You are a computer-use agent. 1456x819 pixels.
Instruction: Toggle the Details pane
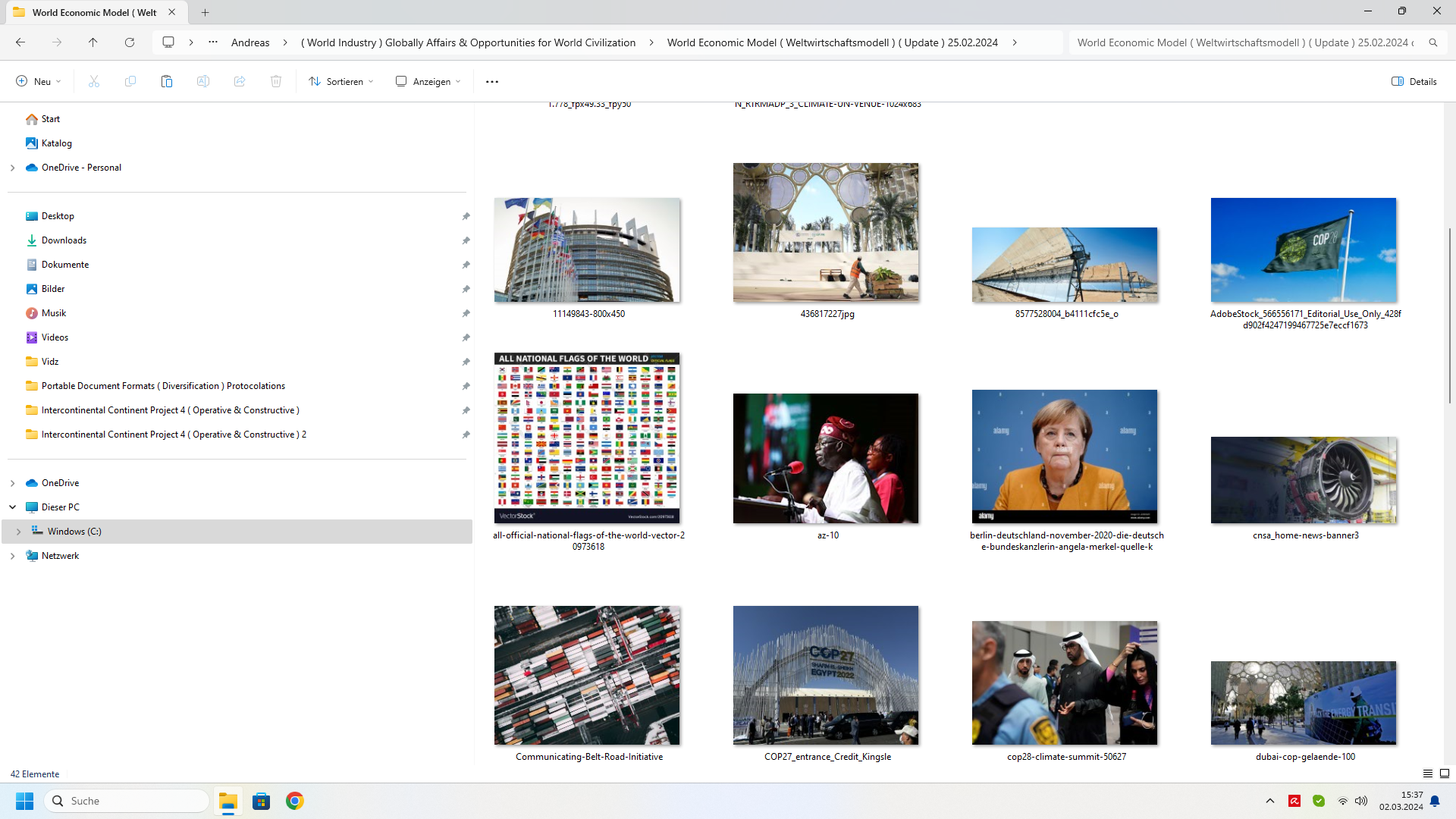coord(1414,81)
